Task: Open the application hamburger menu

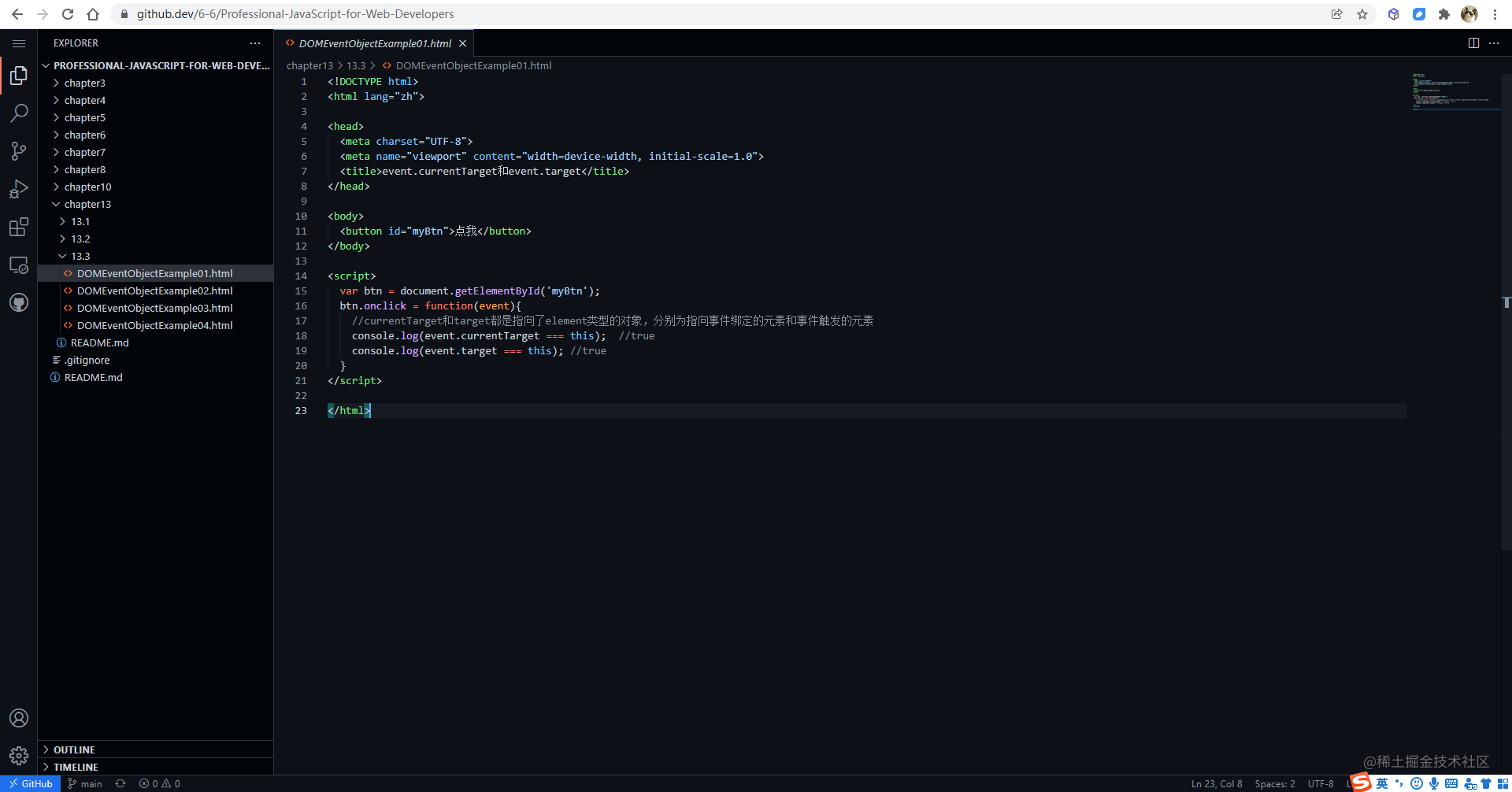Action: tap(19, 43)
